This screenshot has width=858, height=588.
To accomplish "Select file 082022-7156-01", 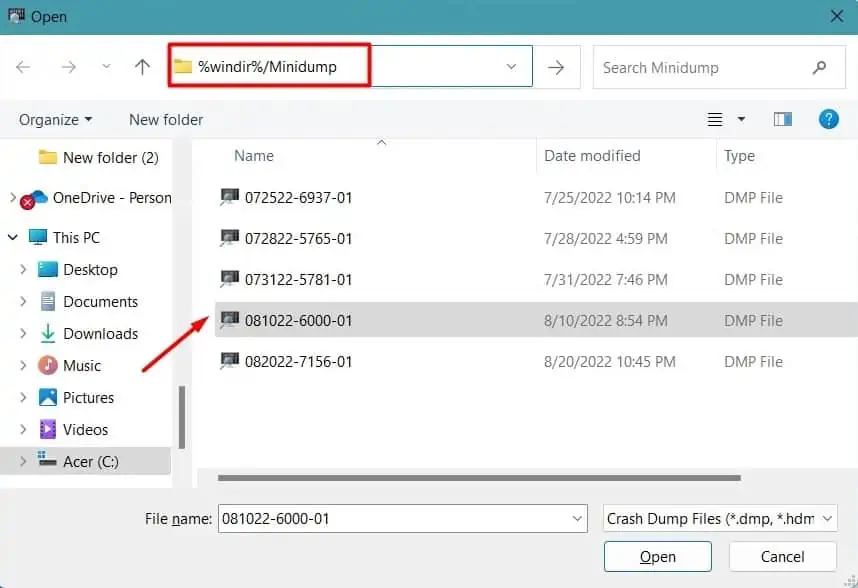I will pyautogui.click(x=298, y=362).
